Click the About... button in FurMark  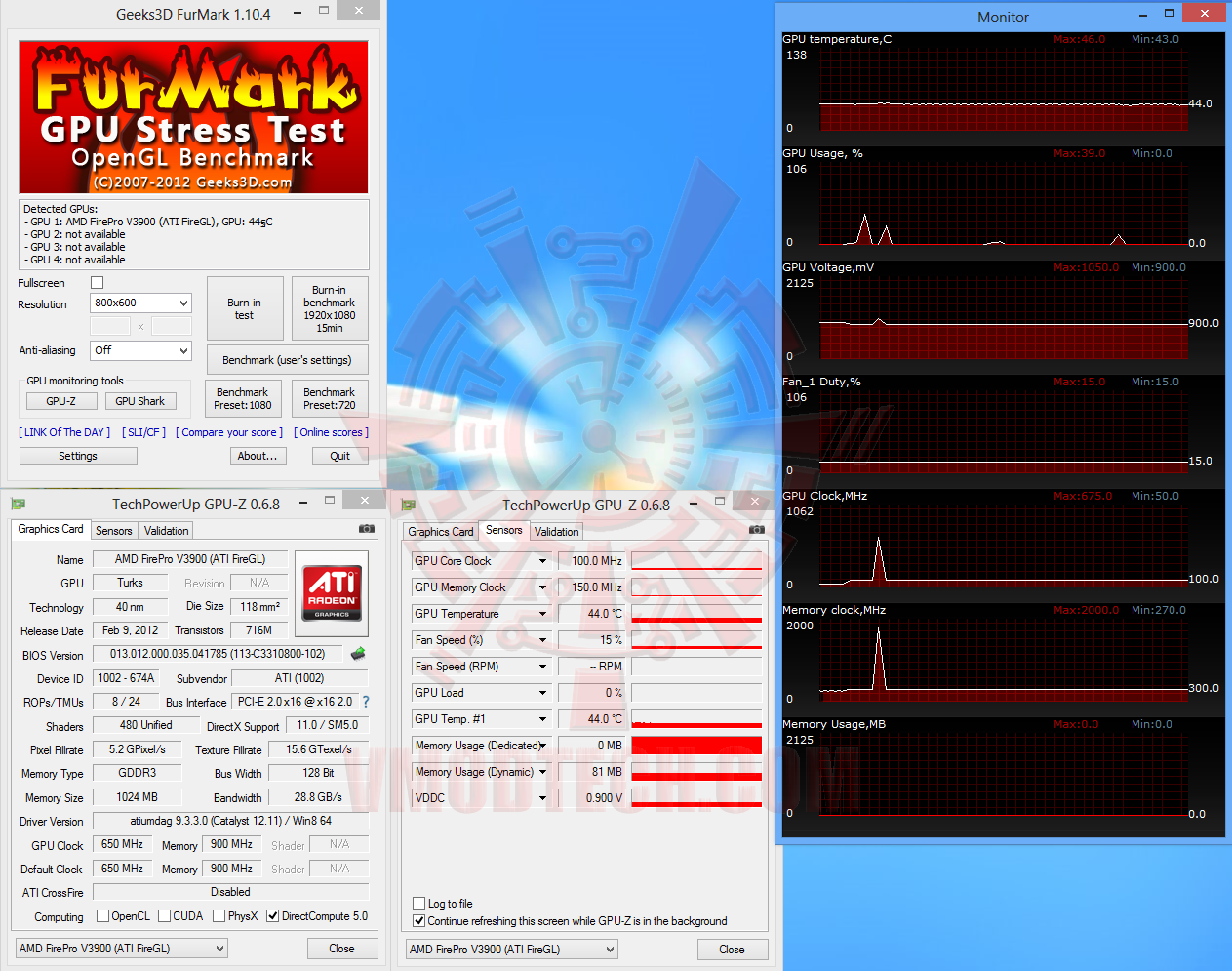[258, 456]
